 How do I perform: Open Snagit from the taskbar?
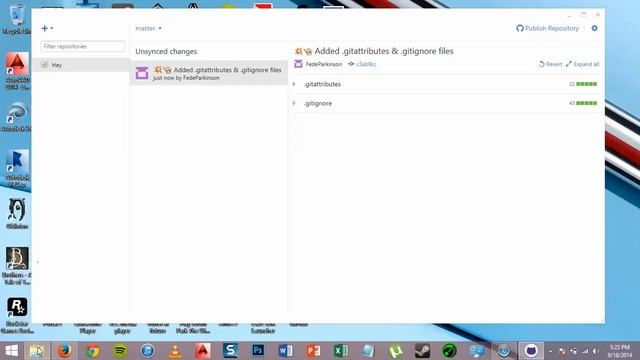click(231, 351)
